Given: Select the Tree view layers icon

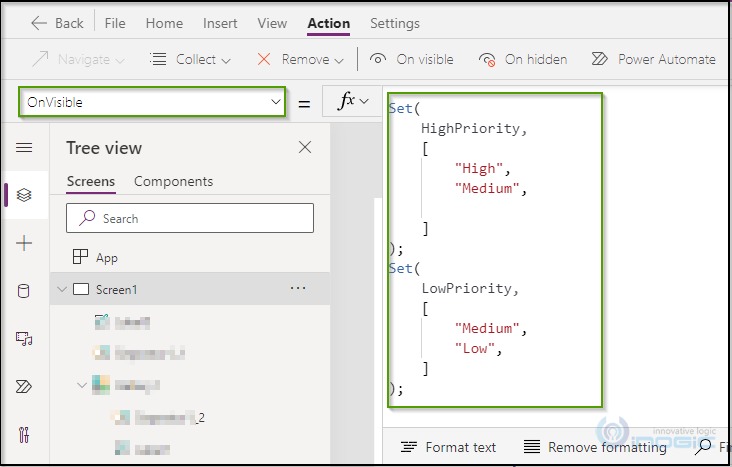Looking at the screenshot, I should coord(24,195).
